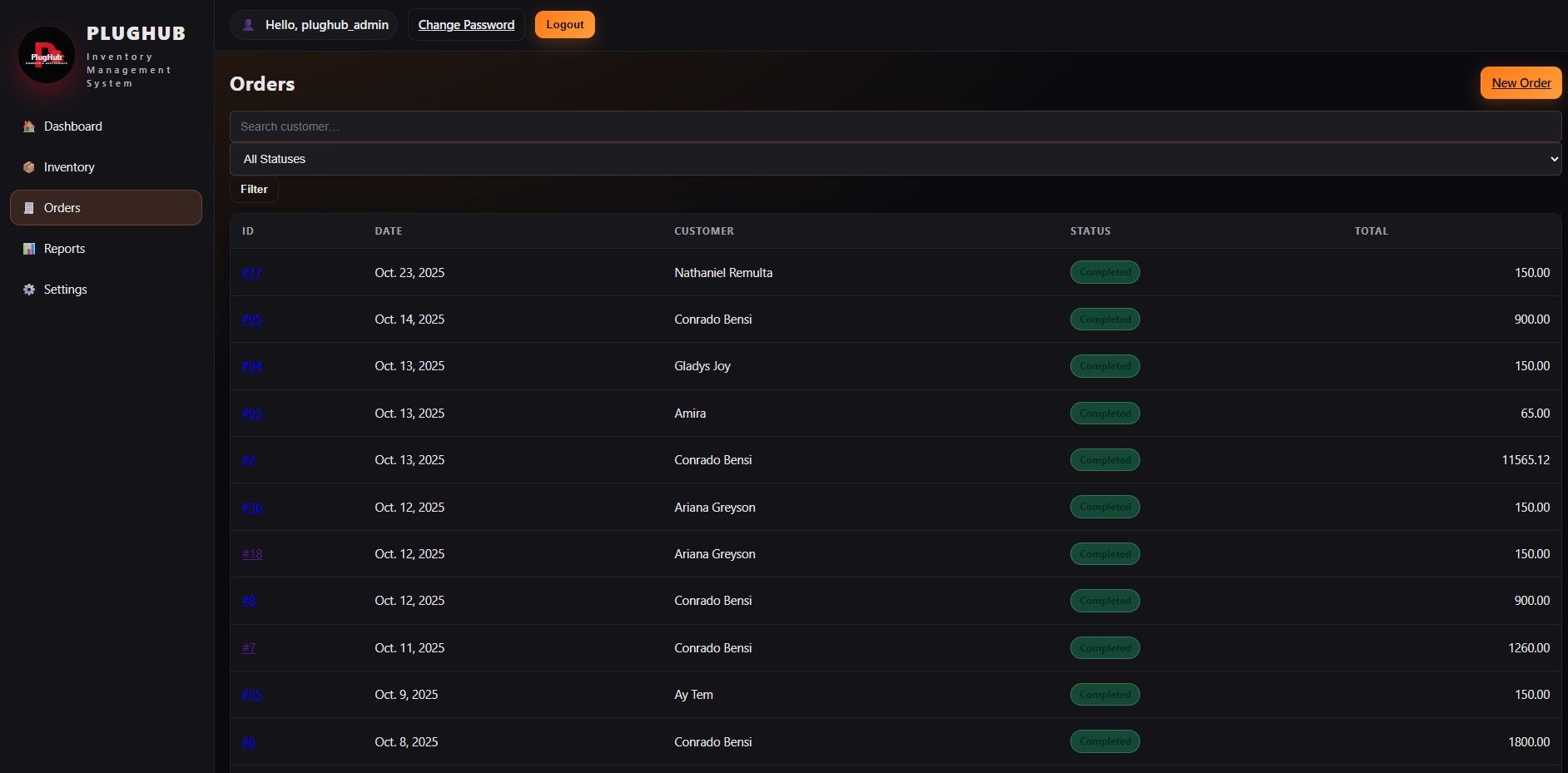
Task: Click the PLUGHUB title text in sidebar
Action: [x=136, y=33]
